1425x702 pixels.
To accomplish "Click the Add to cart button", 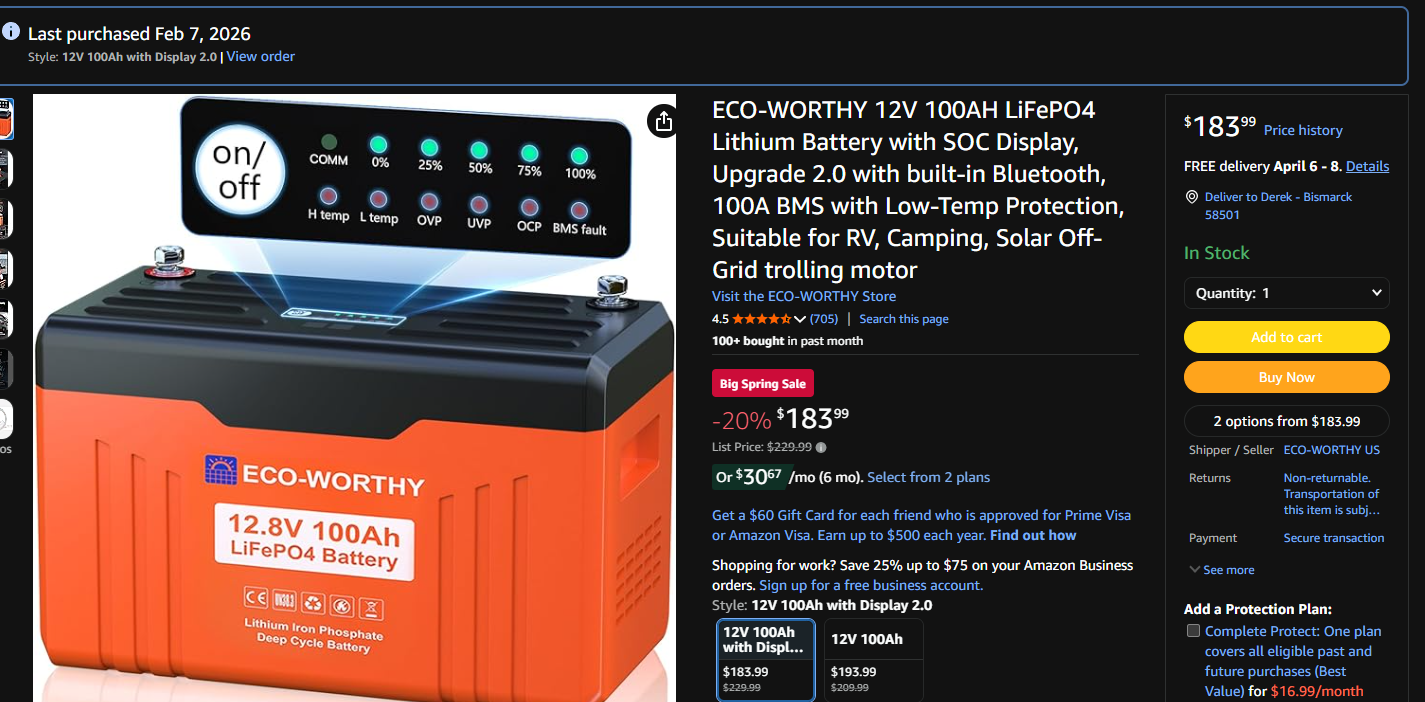I will (x=1287, y=337).
